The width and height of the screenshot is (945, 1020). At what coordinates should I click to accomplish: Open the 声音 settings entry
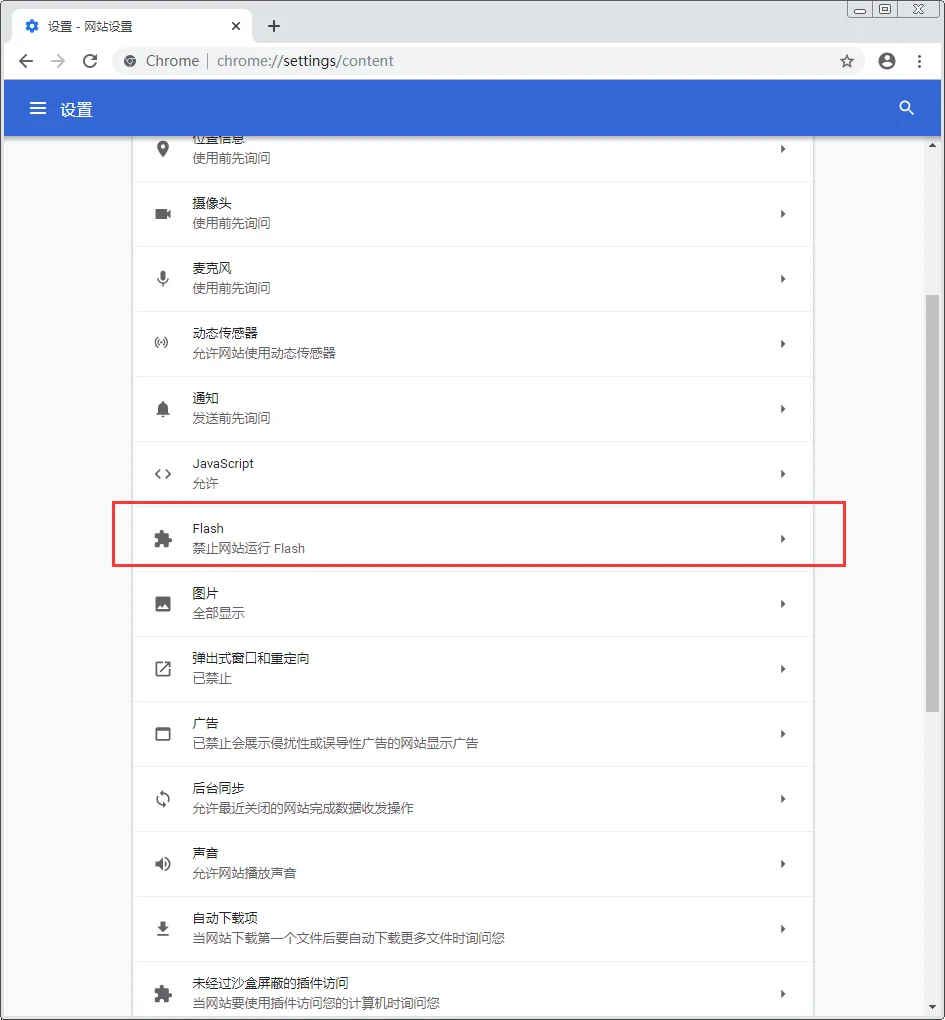[x=473, y=865]
